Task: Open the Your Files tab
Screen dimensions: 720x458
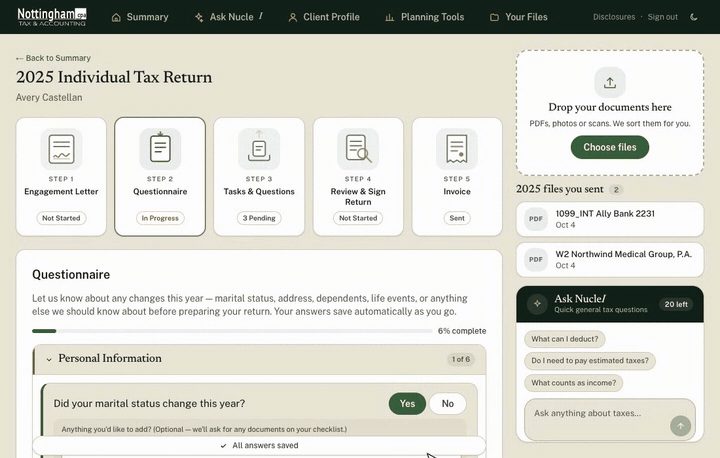Action: 519,17
